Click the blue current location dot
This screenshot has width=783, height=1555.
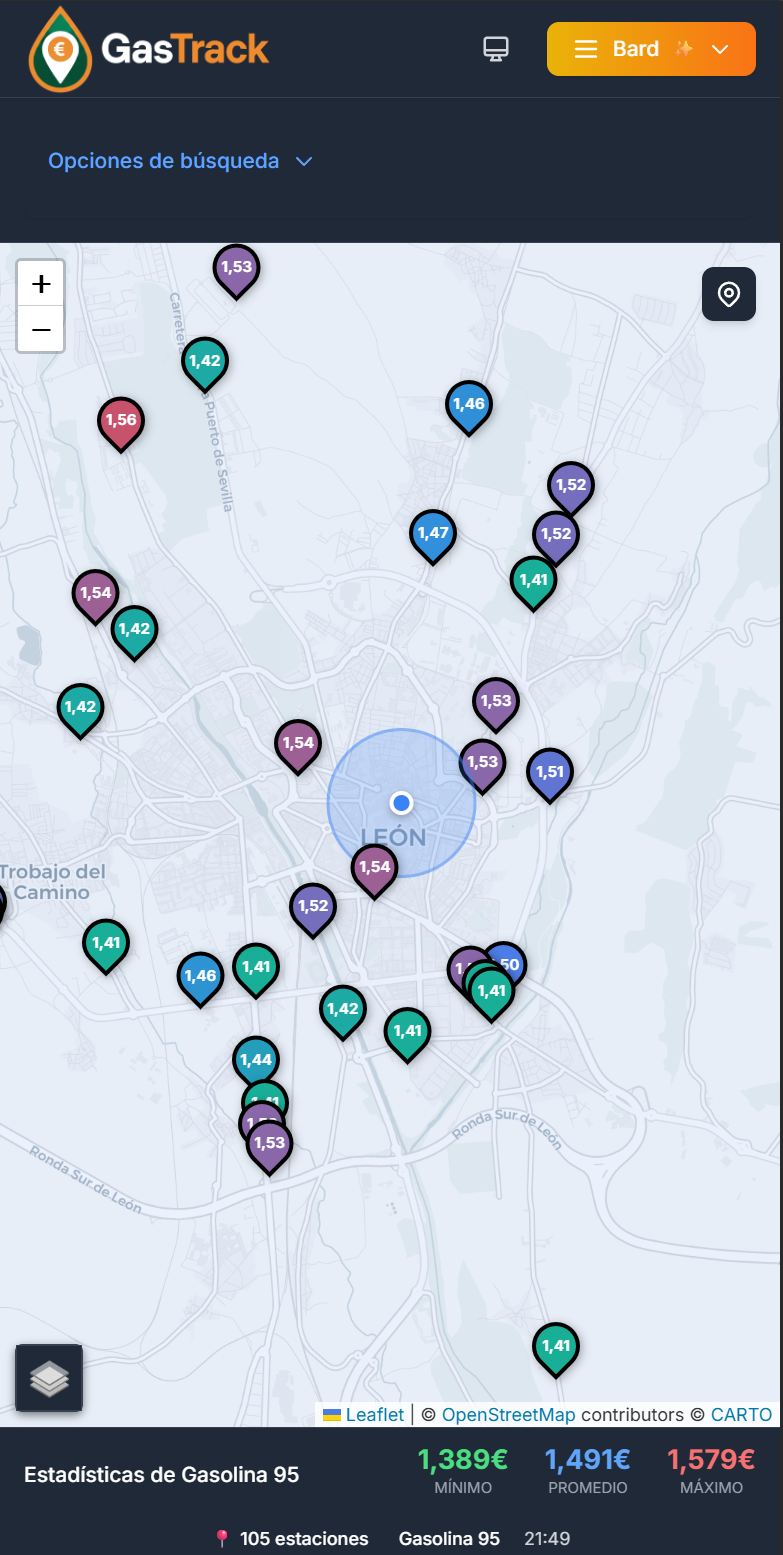402,803
